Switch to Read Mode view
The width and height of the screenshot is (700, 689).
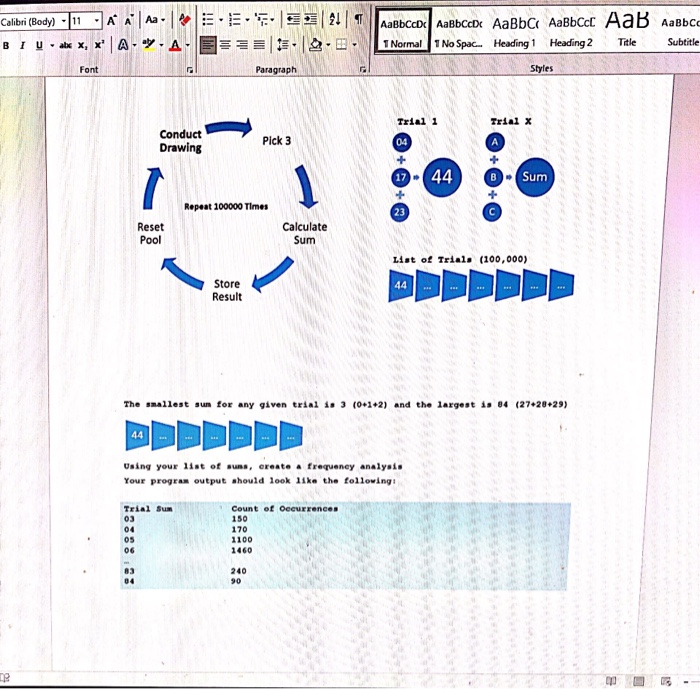tap(611, 681)
